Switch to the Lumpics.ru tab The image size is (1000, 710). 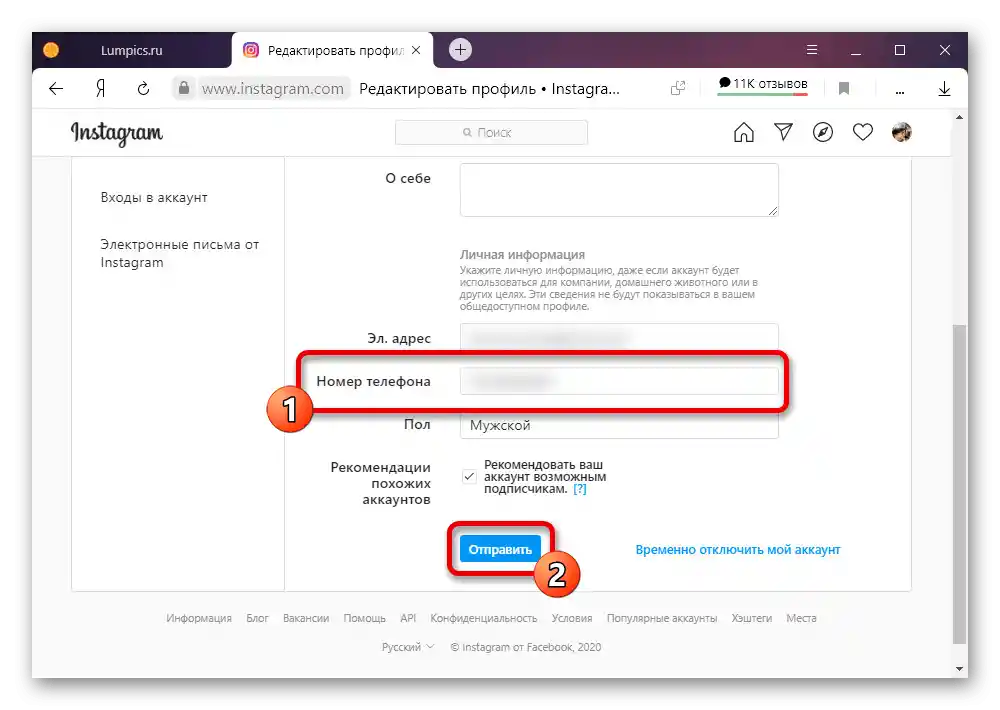131,50
